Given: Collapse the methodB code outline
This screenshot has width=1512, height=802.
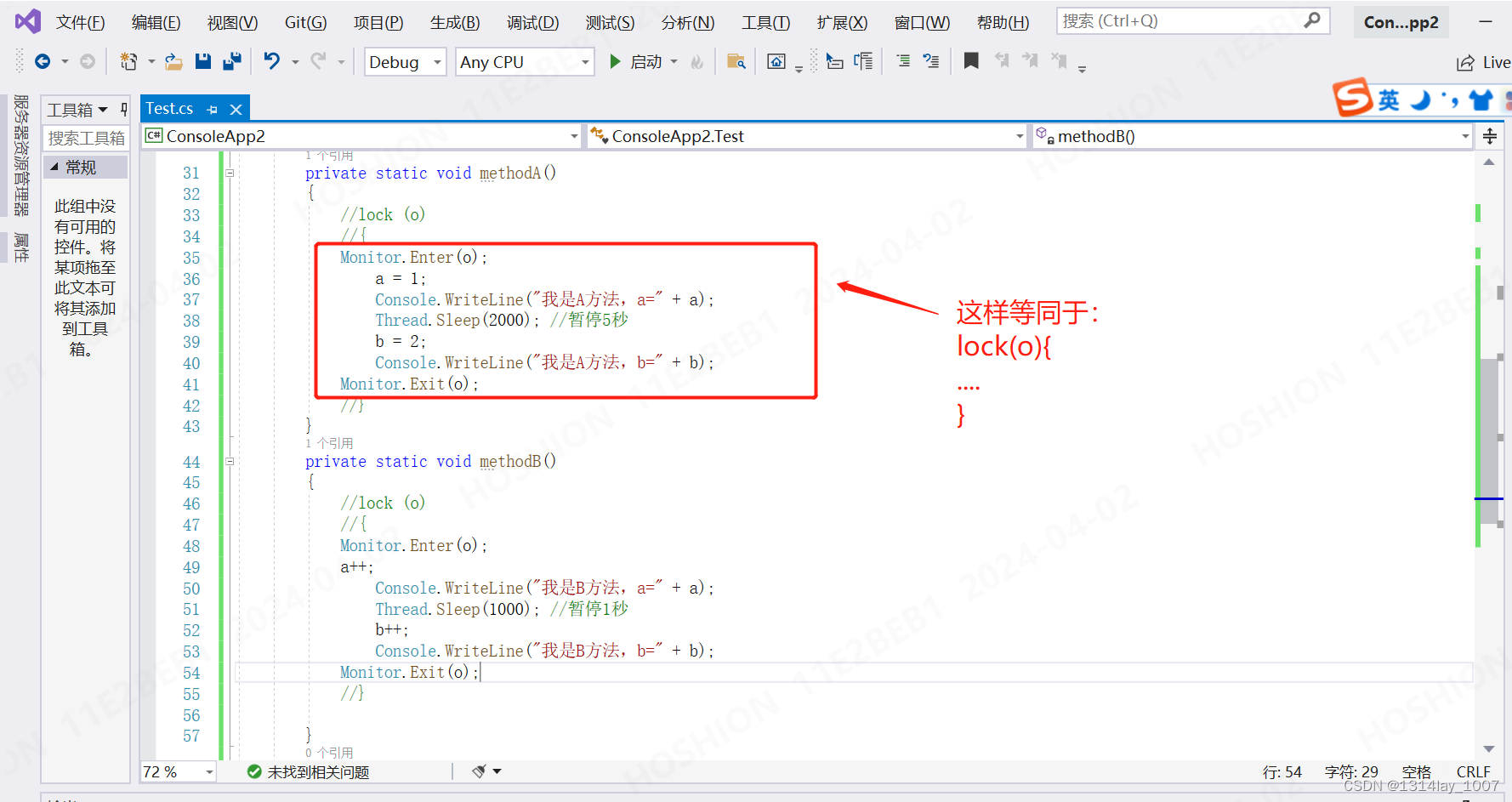Looking at the screenshot, I should click(230, 461).
